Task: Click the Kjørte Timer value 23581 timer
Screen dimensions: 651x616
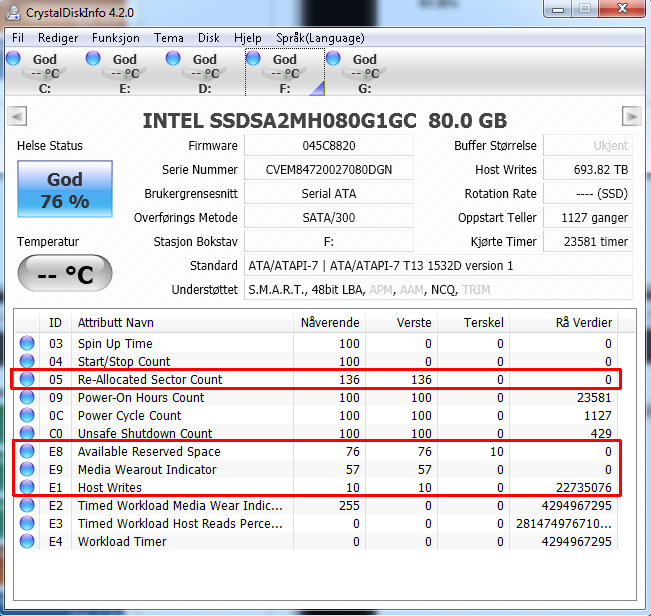Action: point(588,242)
